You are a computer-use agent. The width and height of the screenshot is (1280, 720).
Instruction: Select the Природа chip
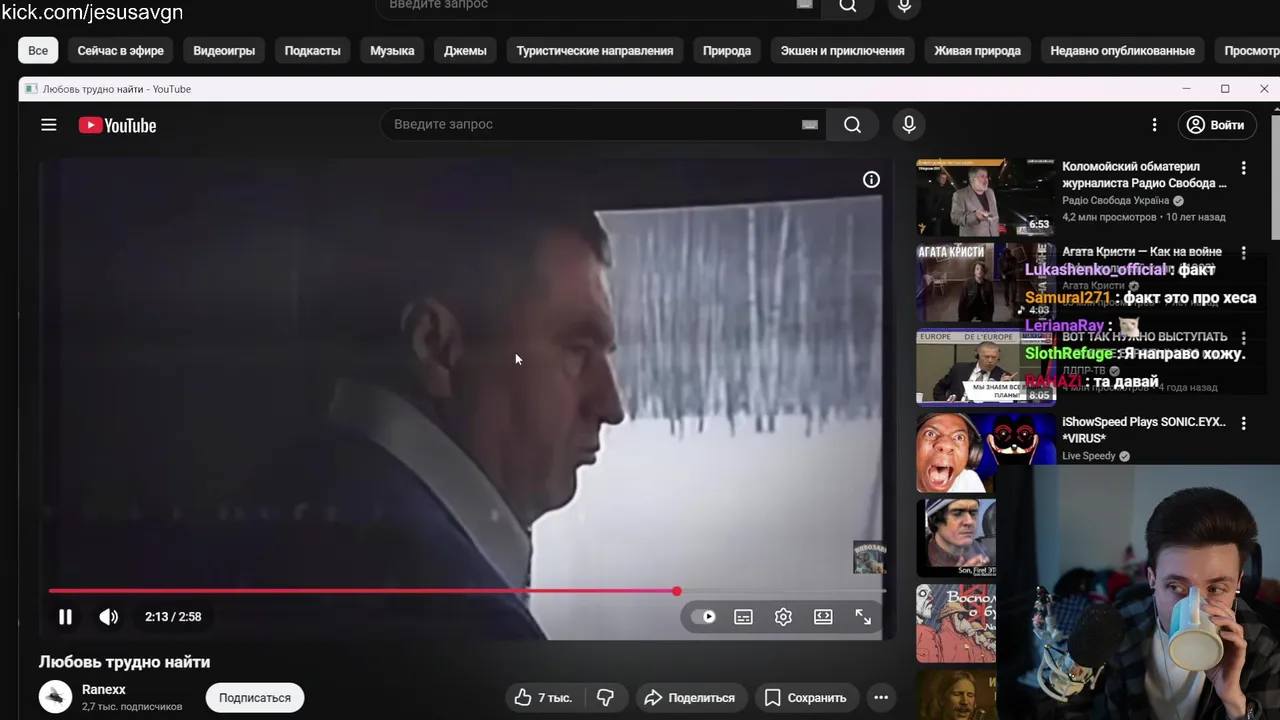coord(727,51)
